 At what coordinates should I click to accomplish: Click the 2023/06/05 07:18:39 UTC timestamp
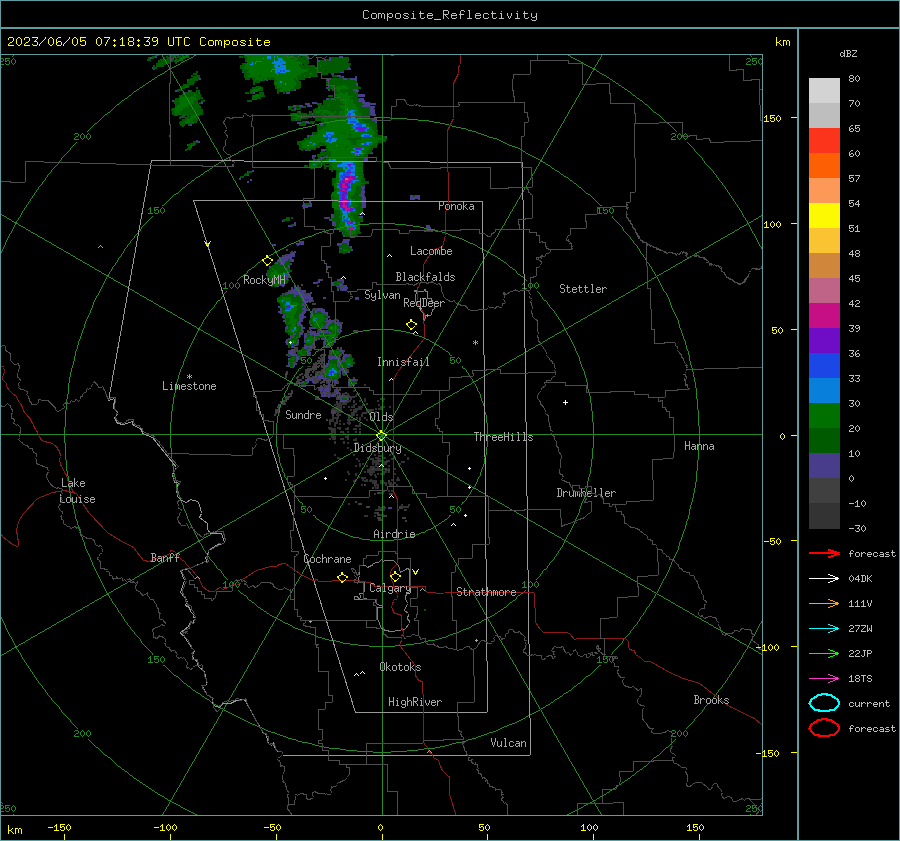(x=98, y=42)
